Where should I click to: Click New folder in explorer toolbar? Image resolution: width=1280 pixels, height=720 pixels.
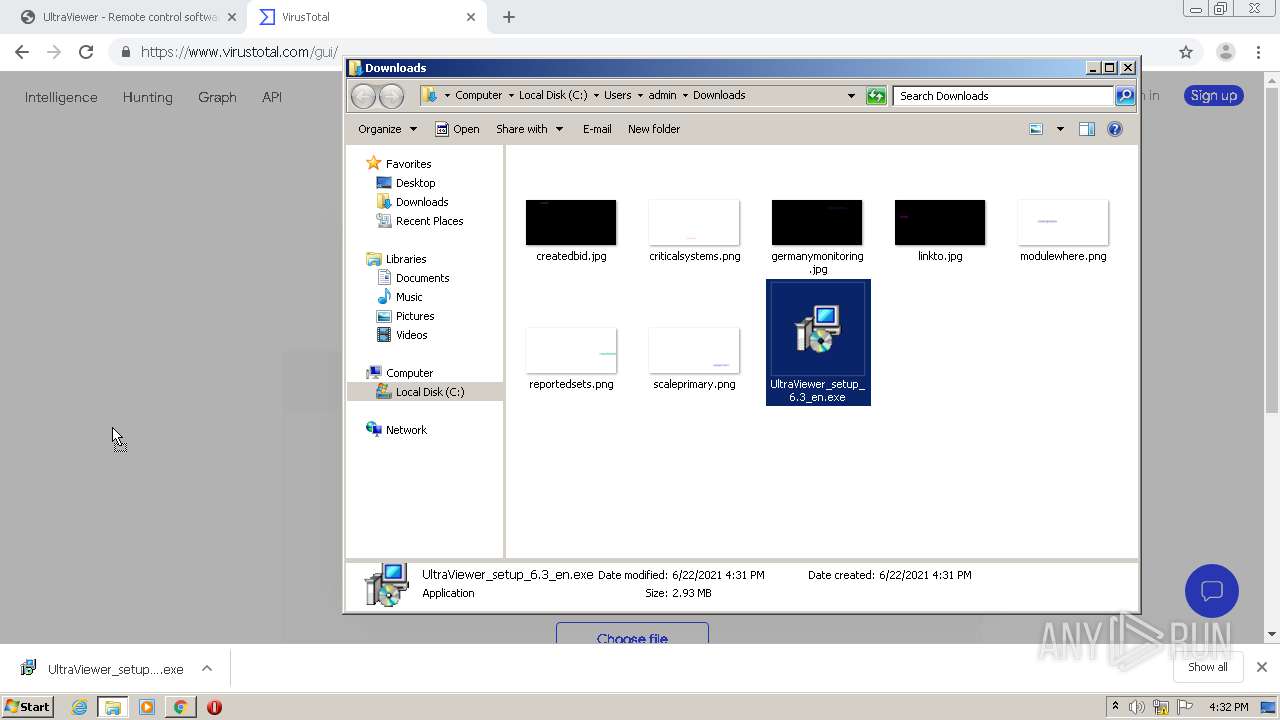click(654, 129)
